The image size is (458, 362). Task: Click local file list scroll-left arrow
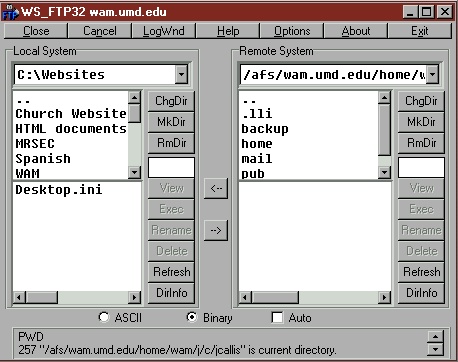[x=20, y=297]
